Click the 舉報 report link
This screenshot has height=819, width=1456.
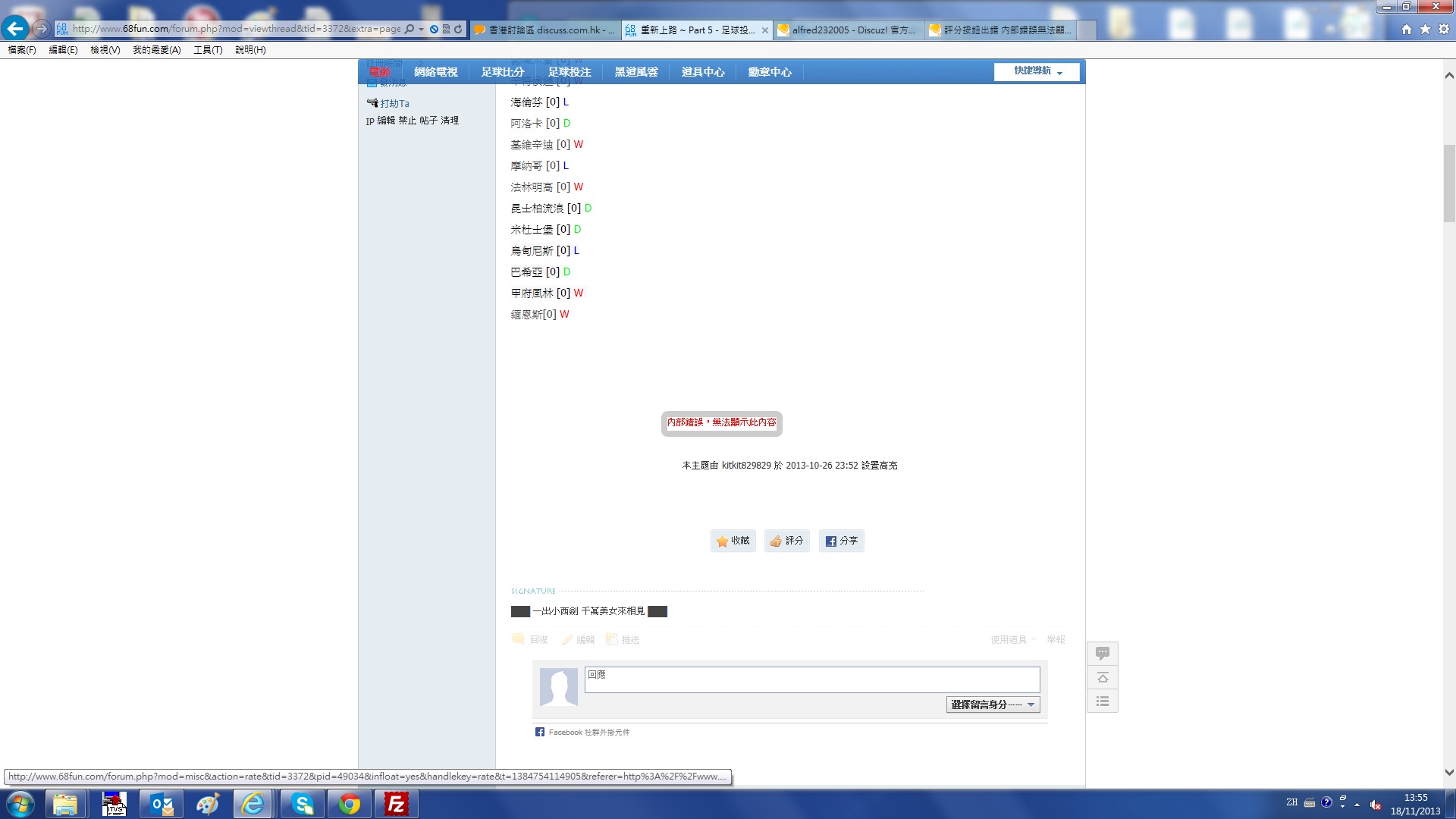coord(1056,640)
